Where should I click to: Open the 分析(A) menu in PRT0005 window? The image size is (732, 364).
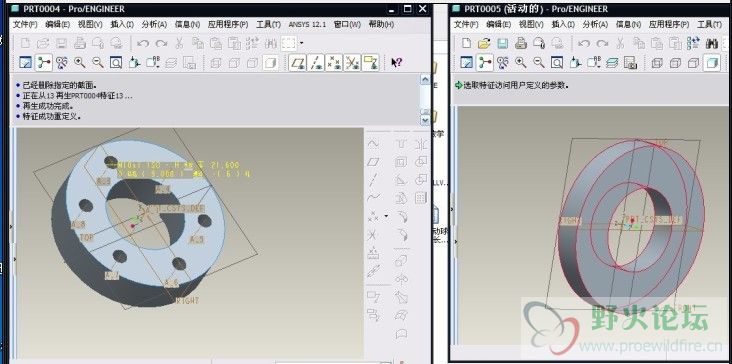[x=595, y=25]
